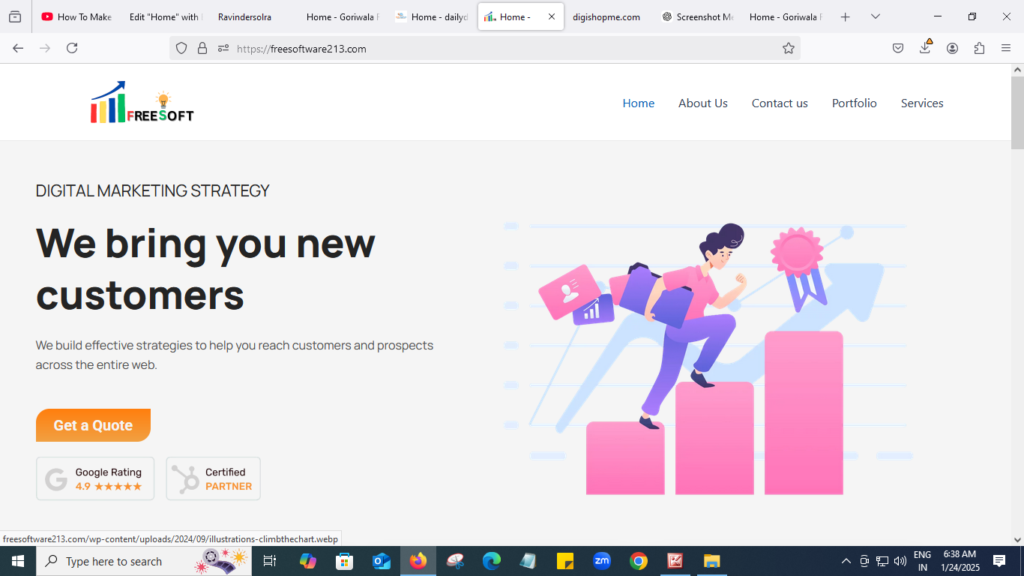Switch to the digishopme.com tab
The width and height of the screenshot is (1024, 576).
click(605, 17)
